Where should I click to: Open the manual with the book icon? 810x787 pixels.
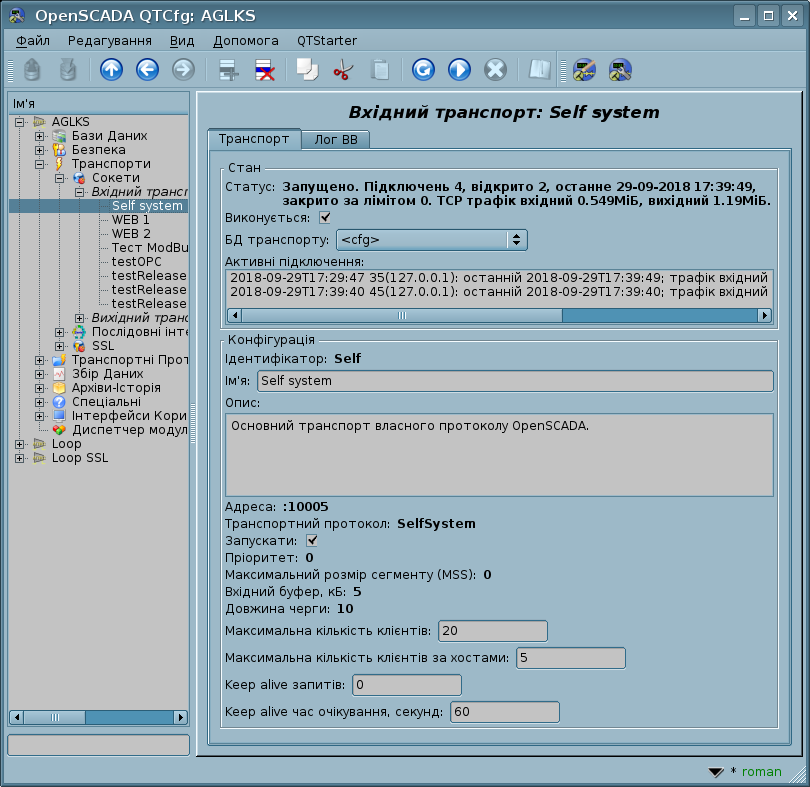coord(540,70)
